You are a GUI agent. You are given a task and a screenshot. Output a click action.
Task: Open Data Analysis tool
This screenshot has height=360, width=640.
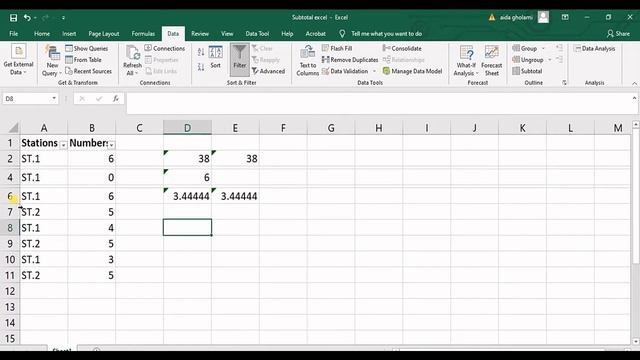[594, 48]
